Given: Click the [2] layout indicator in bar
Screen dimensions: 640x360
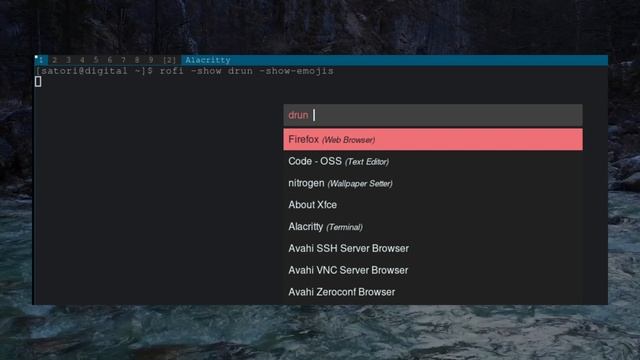Looking at the screenshot, I should coord(169,60).
